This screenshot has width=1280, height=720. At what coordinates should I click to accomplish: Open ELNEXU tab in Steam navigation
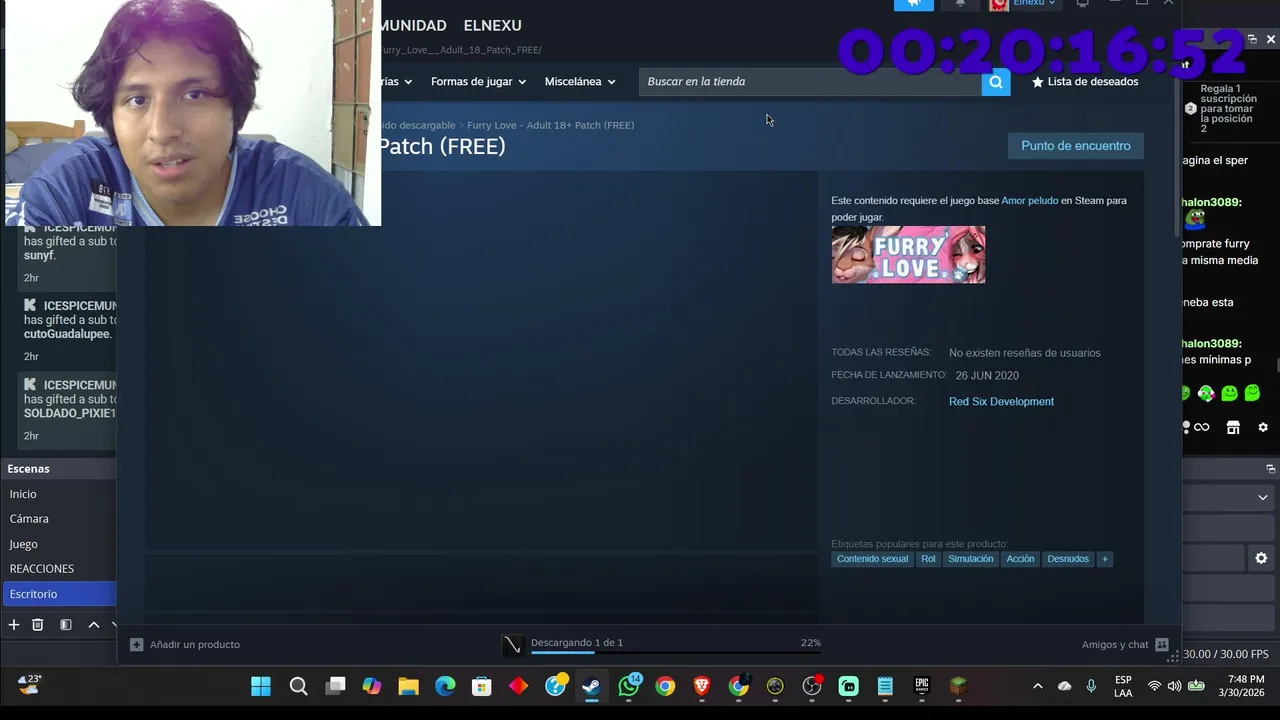[493, 25]
